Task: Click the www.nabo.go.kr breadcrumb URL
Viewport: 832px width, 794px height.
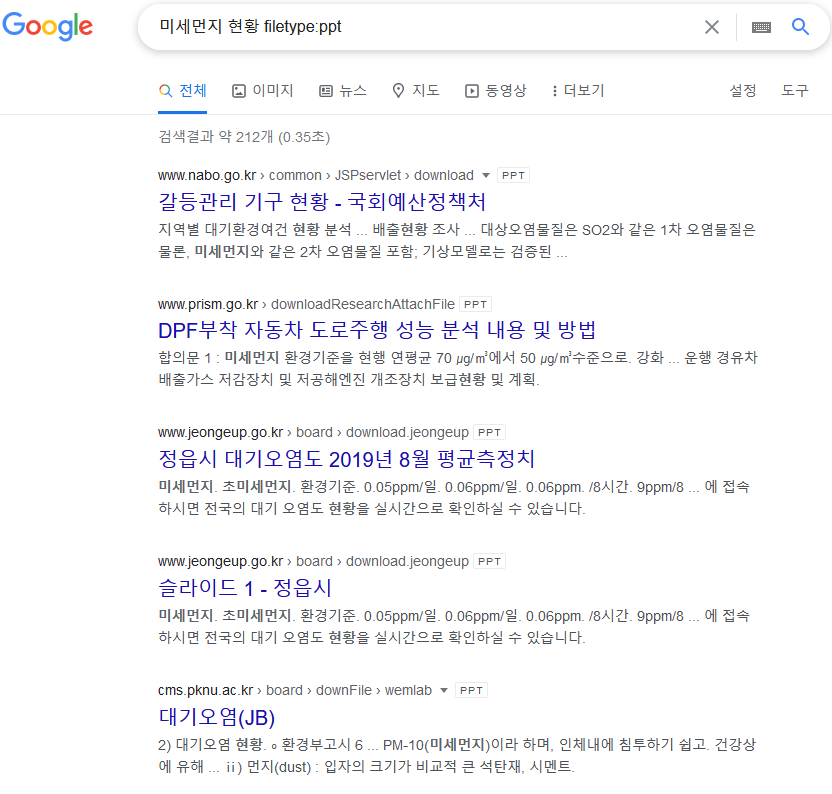Action: click(x=316, y=175)
